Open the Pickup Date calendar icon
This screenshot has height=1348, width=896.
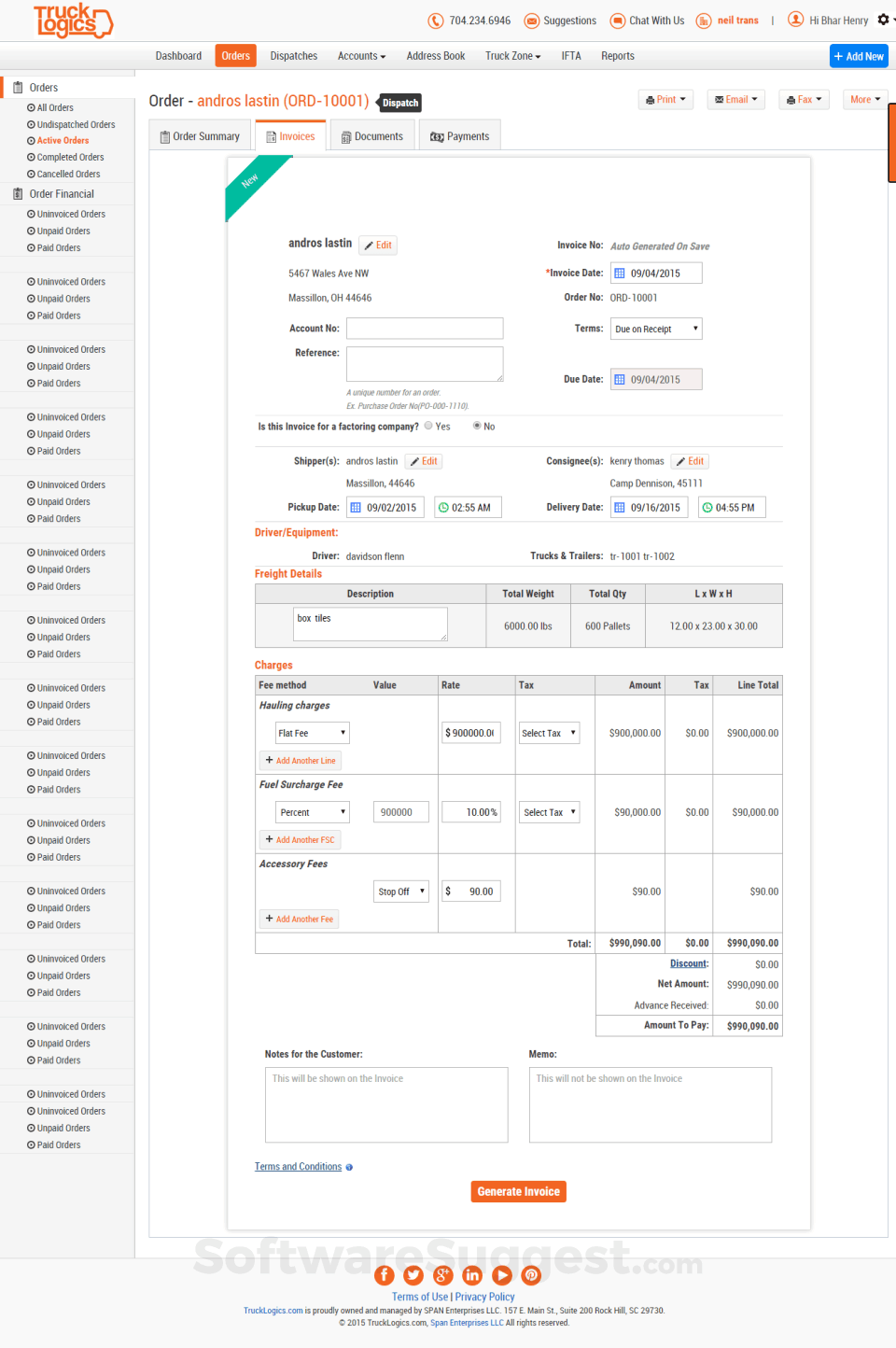(356, 508)
